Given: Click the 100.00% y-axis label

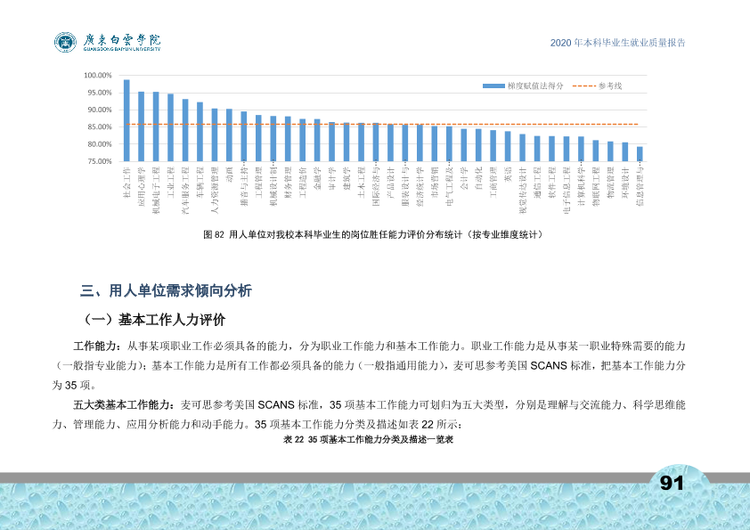Looking at the screenshot, I should coord(98,76).
